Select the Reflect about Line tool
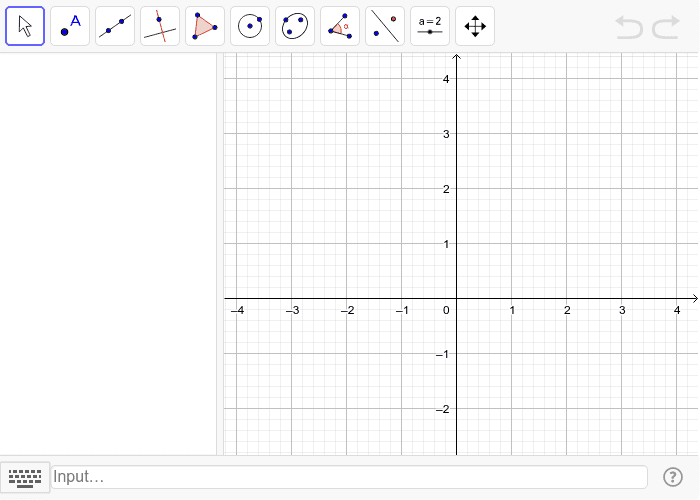 [385, 26]
